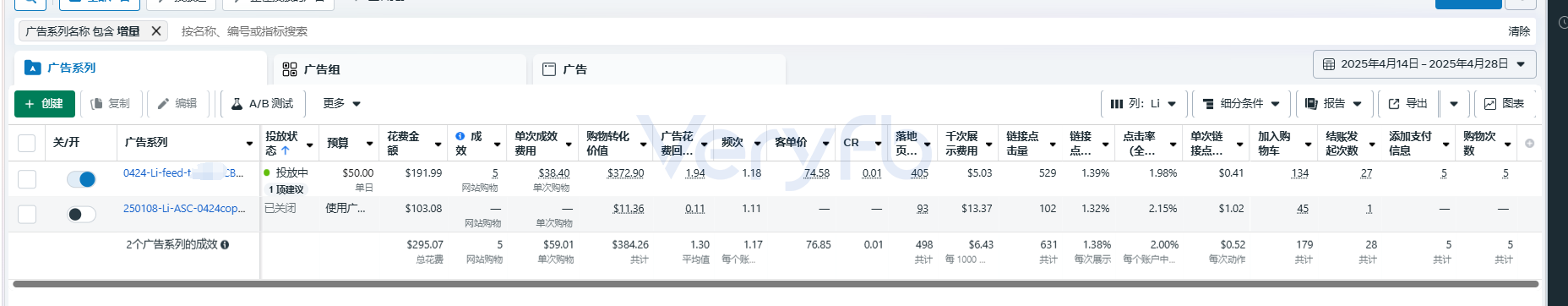
Task: Click the info icon next to 2个广告系列的成效
Action: click(225, 244)
